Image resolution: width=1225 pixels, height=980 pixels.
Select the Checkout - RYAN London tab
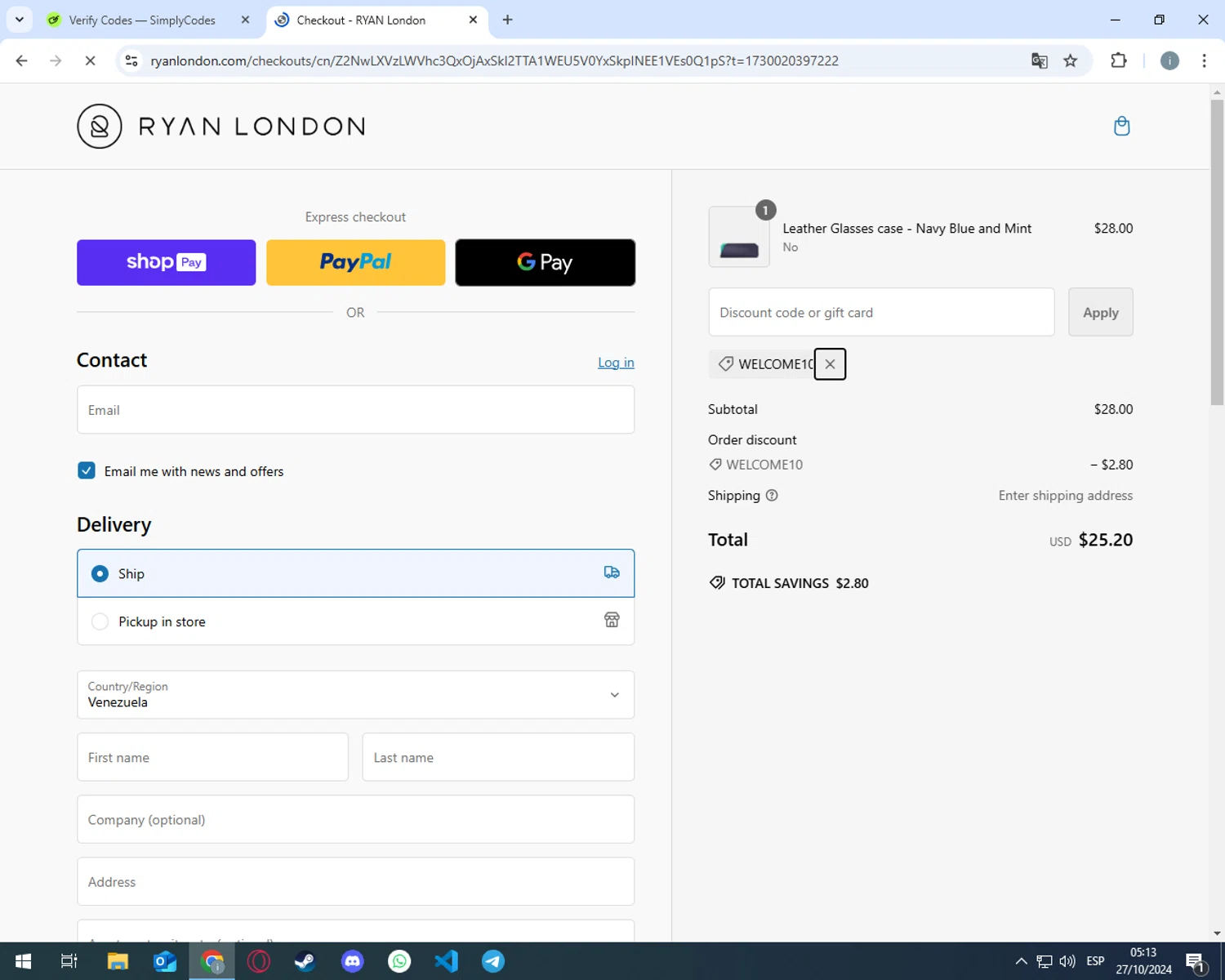tap(361, 20)
